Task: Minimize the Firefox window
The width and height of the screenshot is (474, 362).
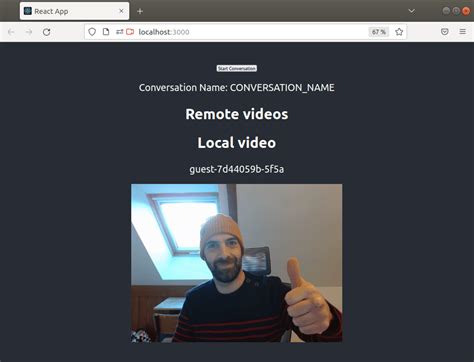Action: pyautogui.click(x=446, y=11)
